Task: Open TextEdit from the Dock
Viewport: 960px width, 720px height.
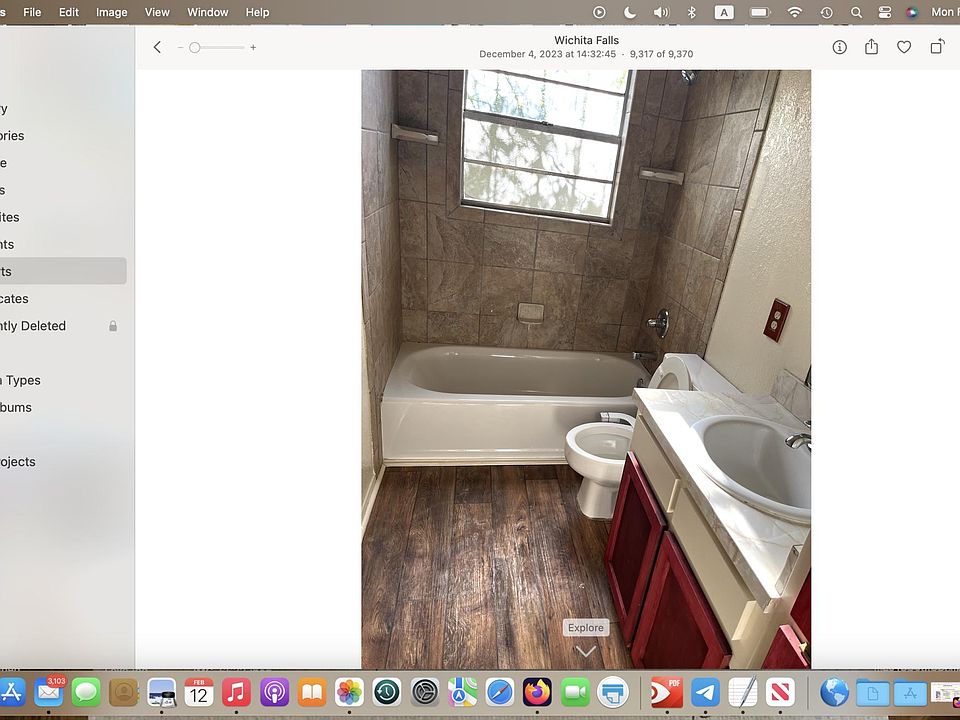Action: [x=743, y=693]
